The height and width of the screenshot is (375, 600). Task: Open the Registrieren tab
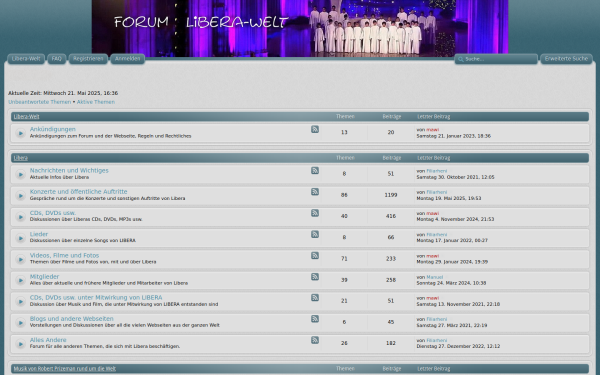[88, 59]
